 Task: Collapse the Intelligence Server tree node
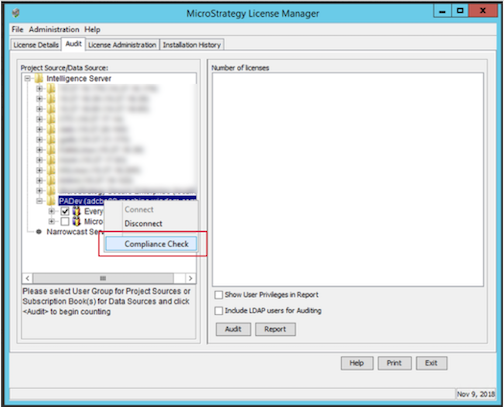pos(28,79)
